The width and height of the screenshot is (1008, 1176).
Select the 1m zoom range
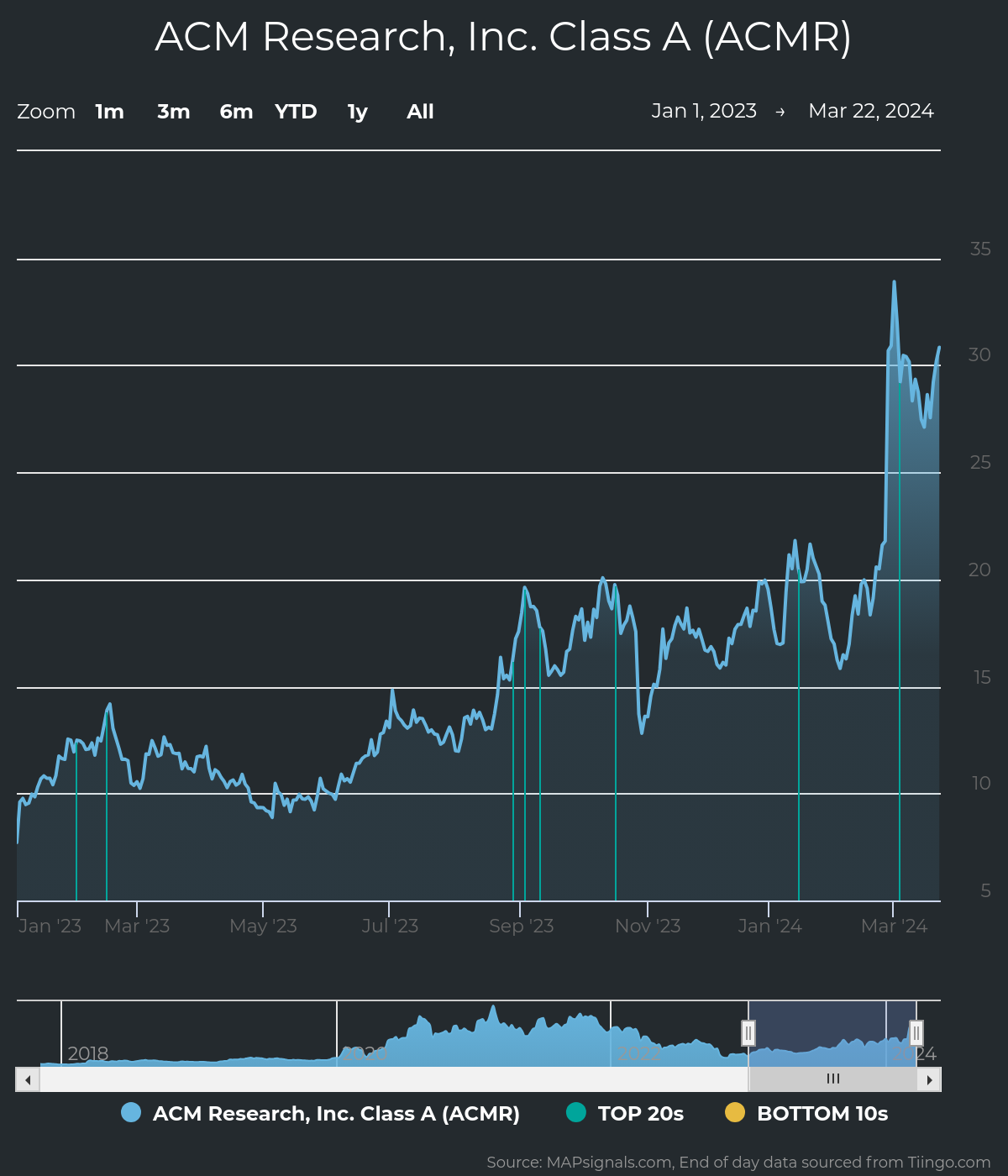109,111
